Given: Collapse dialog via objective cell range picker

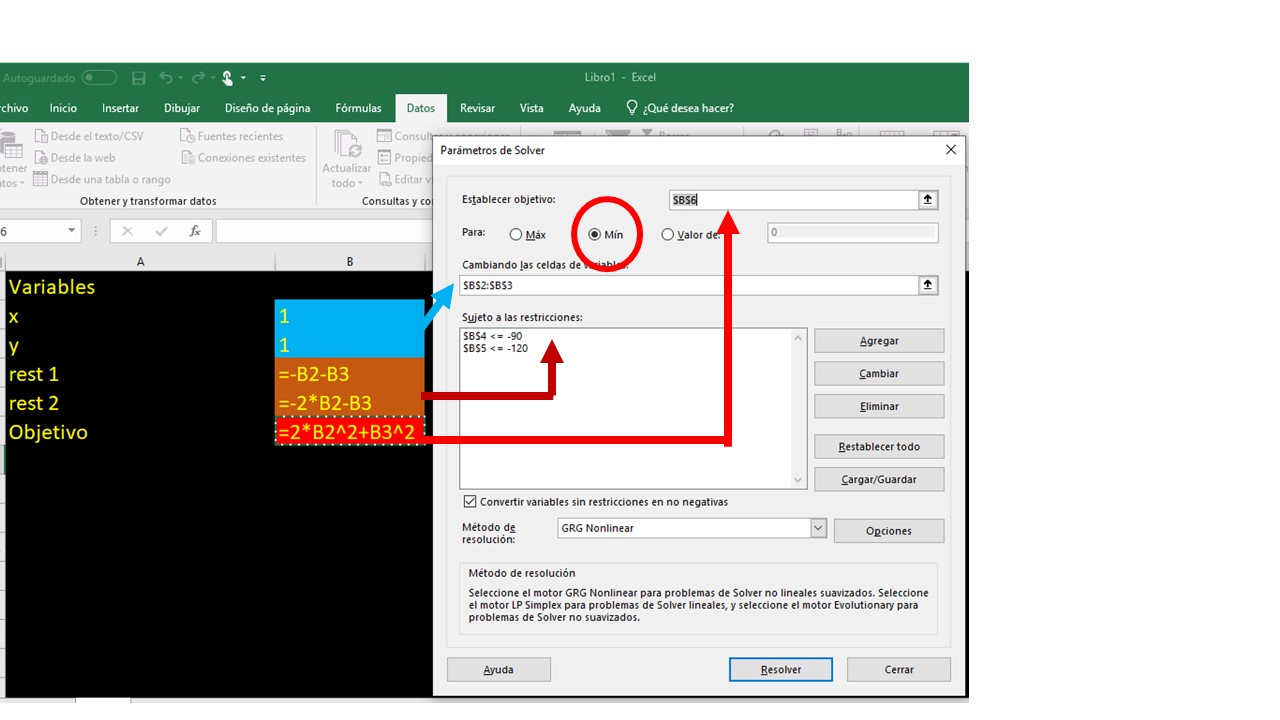Looking at the screenshot, I should point(928,200).
